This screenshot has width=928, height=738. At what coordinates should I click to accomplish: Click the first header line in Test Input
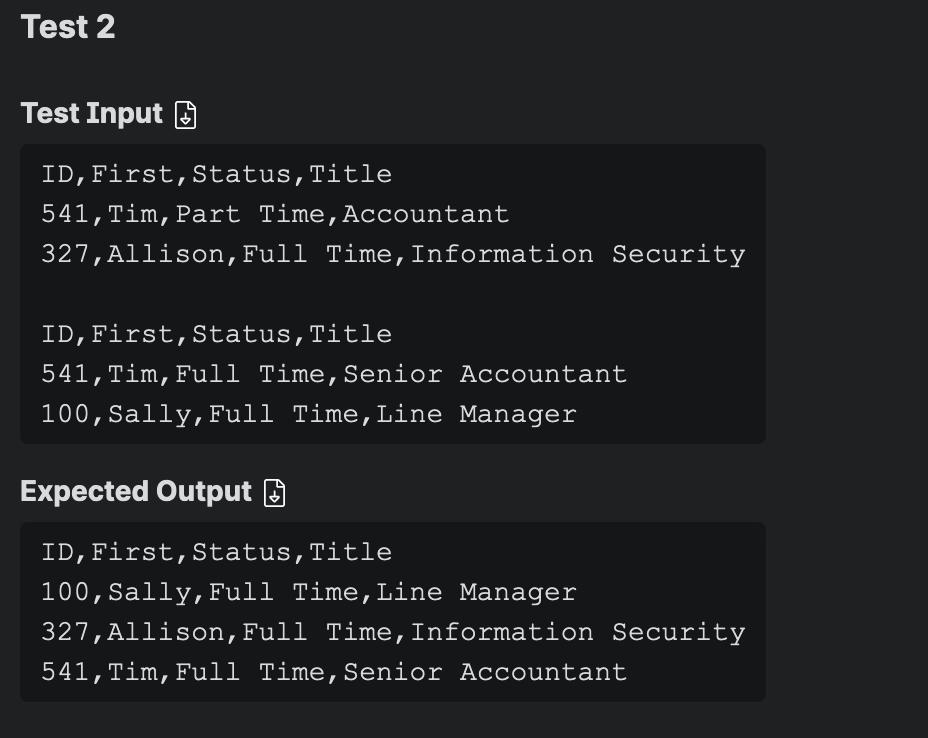click(217, 175)
